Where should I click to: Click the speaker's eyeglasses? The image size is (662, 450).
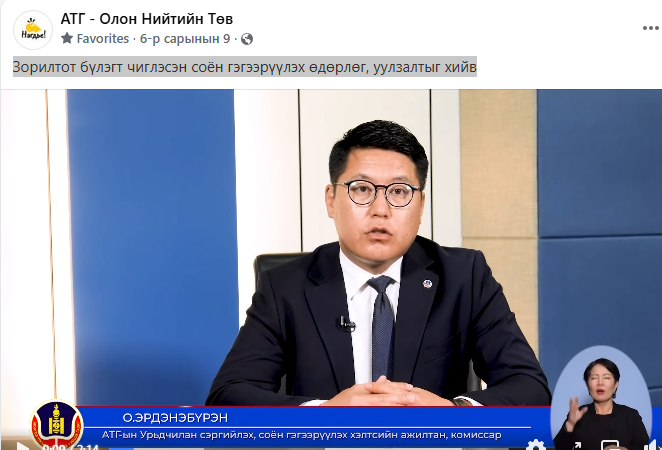(x=376, y=192)
